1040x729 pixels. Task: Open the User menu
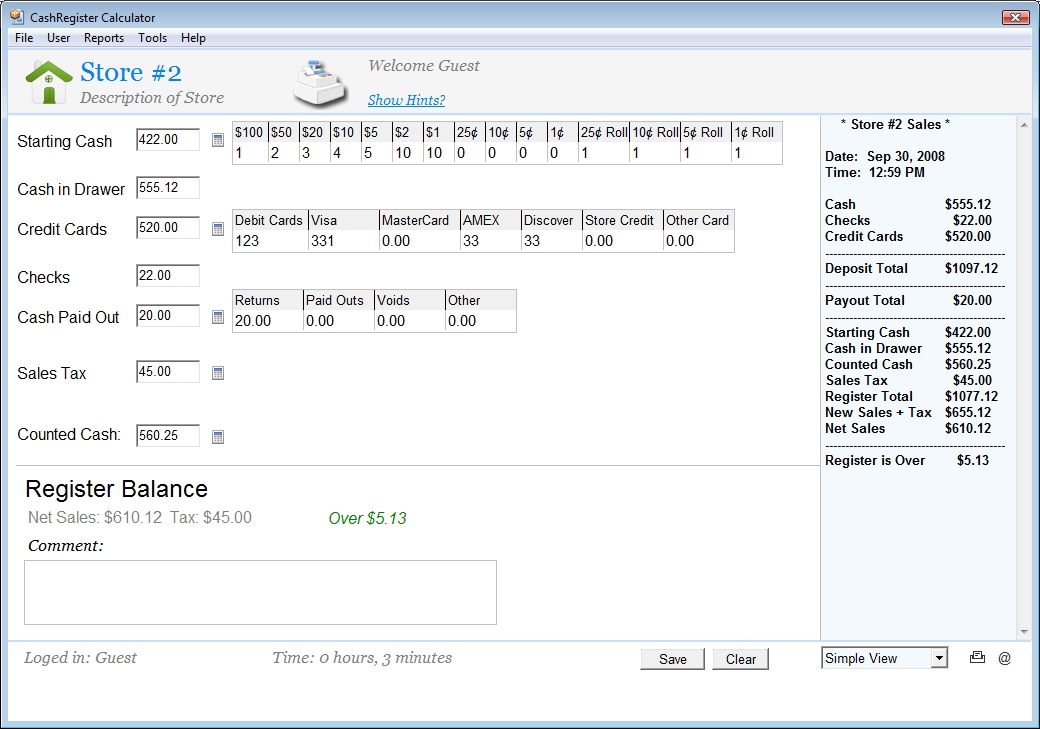click(x=58, y=38)
